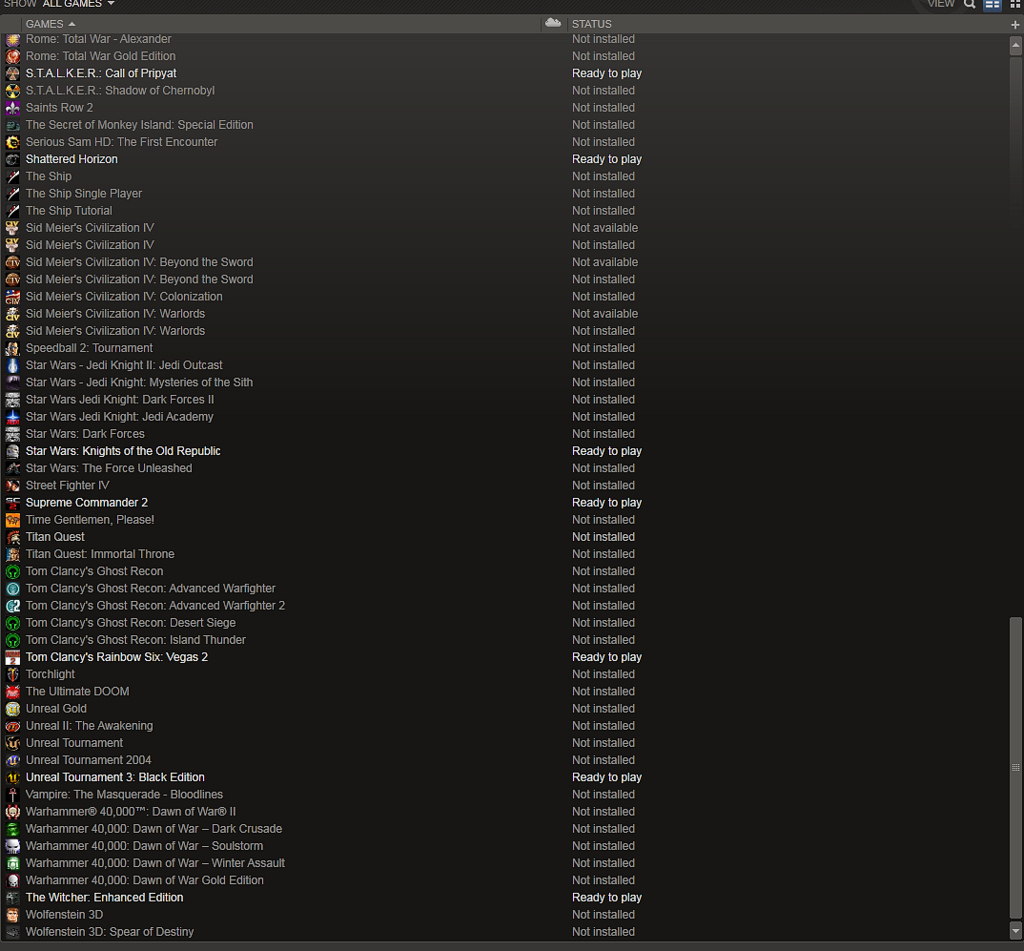Click the Knights of the Old Republic icon
The height and width of the screenshot is (951, 1024).
(12, 451)
